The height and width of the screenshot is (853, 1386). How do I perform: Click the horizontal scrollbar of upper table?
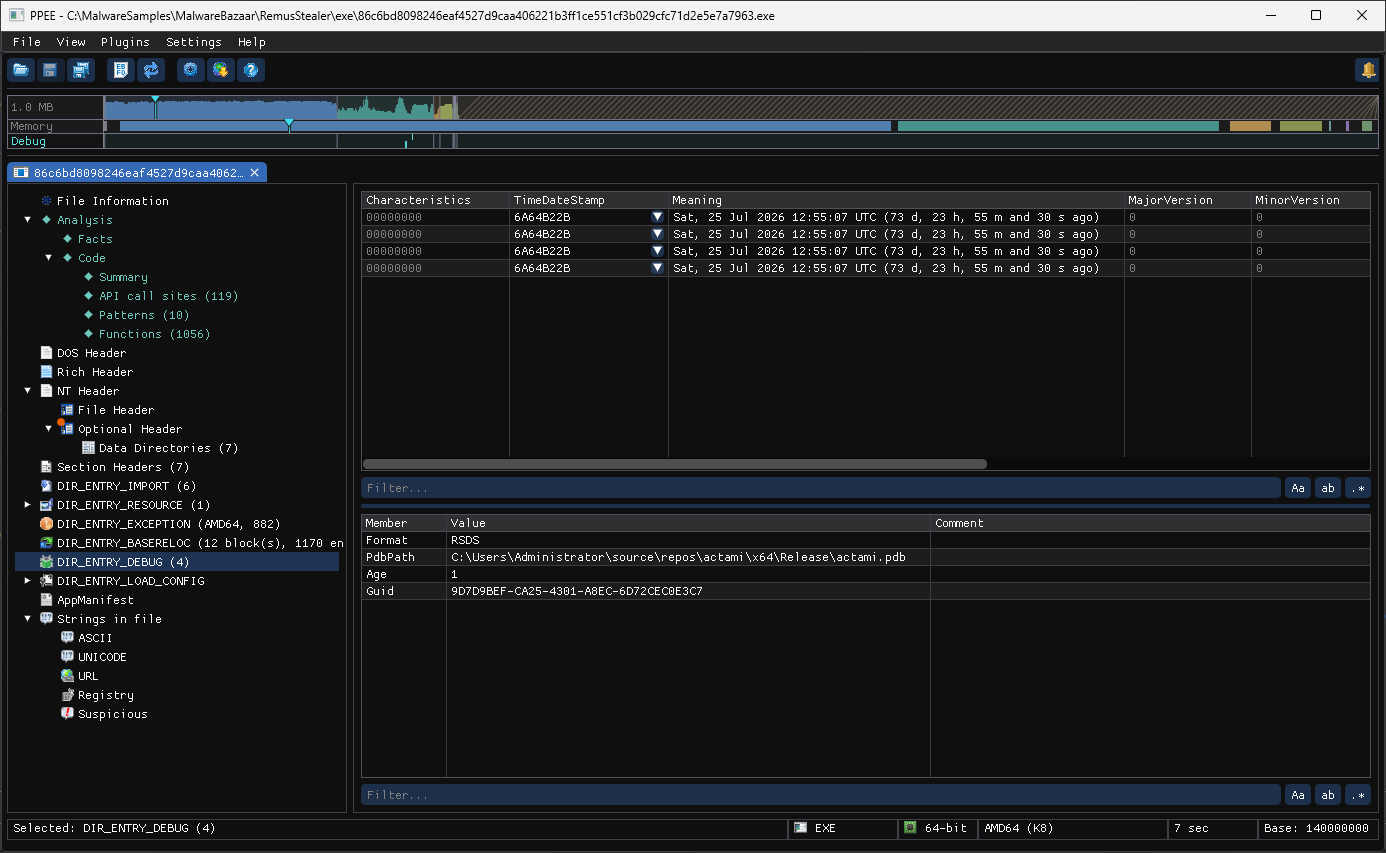pos(675,464)
